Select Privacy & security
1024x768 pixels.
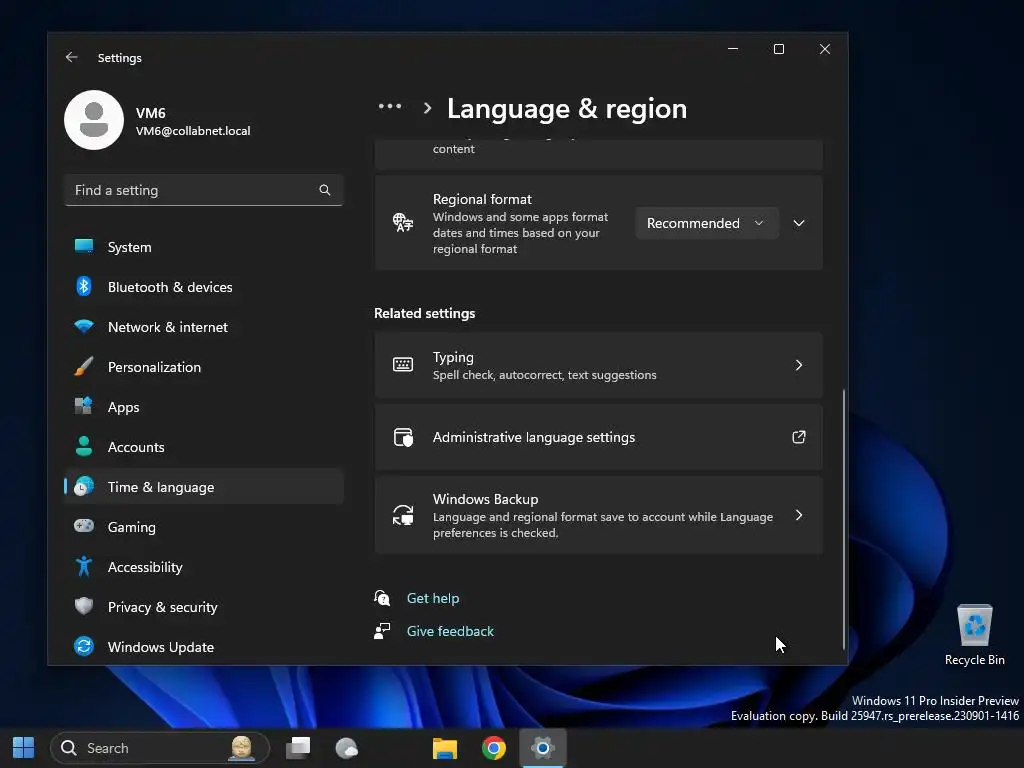point(204,607)
